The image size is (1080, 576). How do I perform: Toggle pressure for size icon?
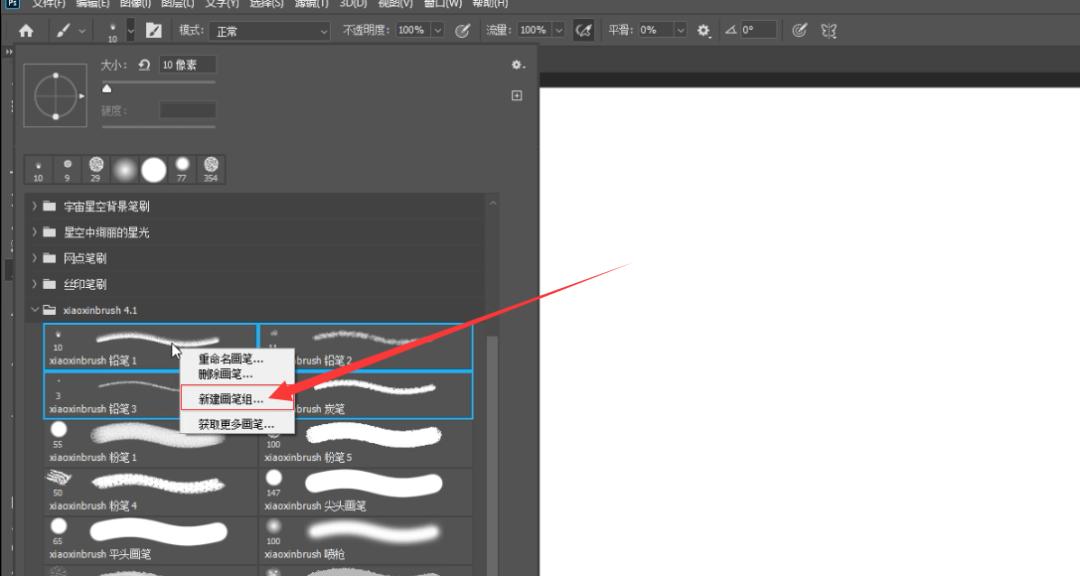click(x=799, y=30)
